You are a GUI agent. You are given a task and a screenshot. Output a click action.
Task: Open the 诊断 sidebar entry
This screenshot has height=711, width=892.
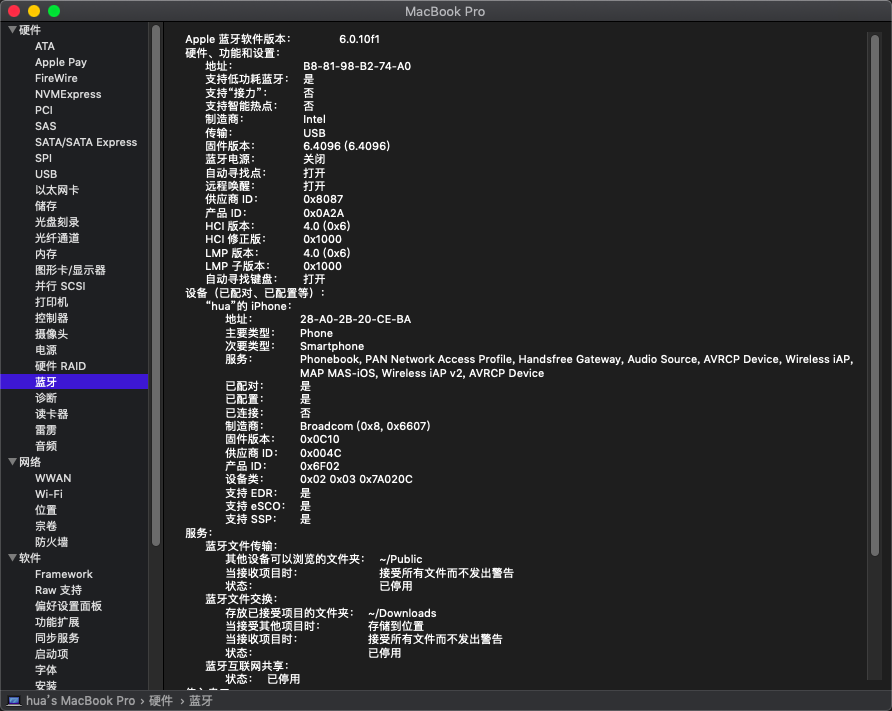[x=46, y=398]
